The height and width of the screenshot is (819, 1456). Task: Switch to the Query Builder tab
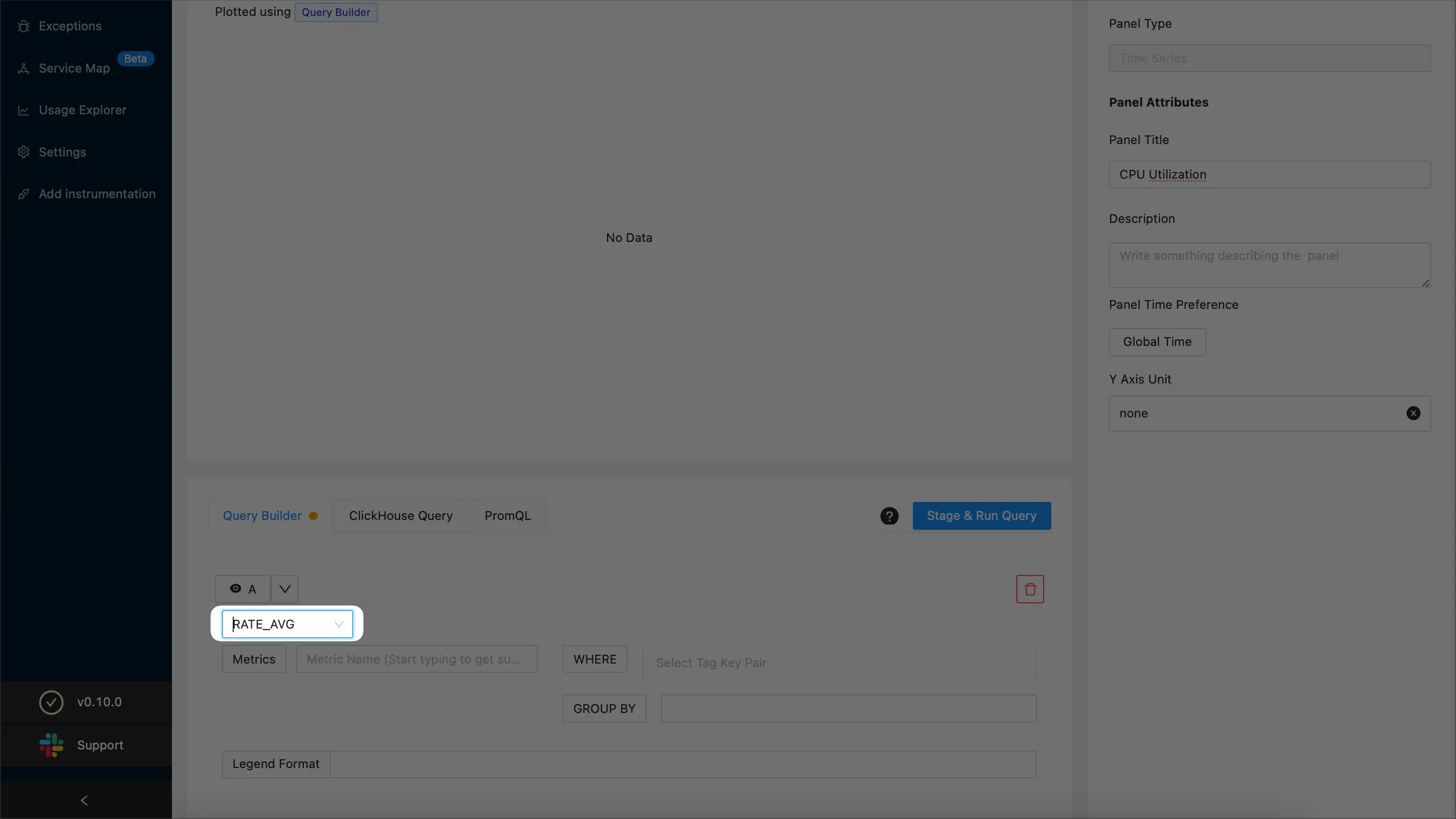(x=270, y=516)
